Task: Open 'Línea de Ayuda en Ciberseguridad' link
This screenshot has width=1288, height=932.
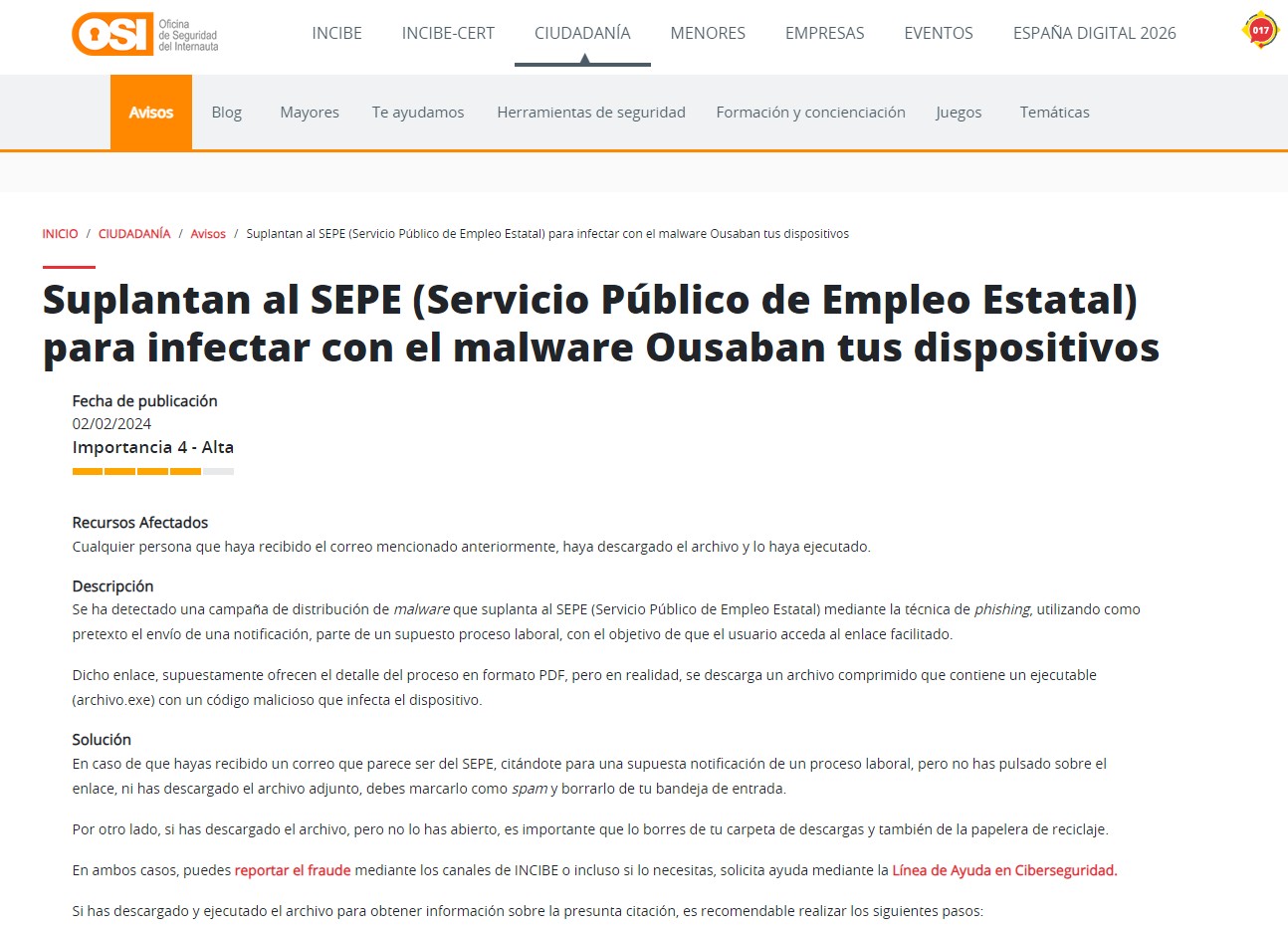Action: click(1004, 870)
